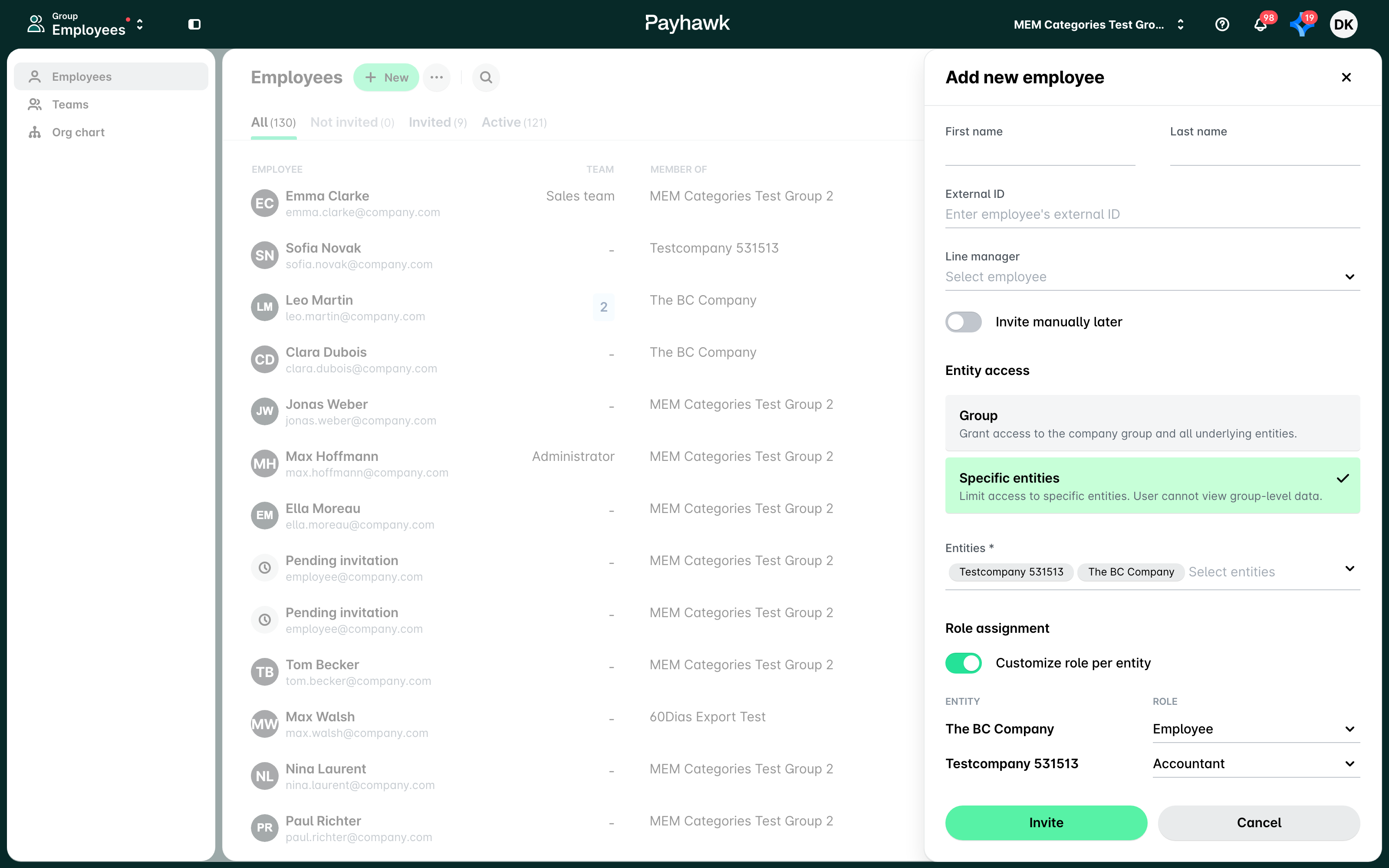Open the Line manager Select employee dropdown
The height and width of the screenshot is (868, 1389).
pyautogui.click(x=1152, y=277)
